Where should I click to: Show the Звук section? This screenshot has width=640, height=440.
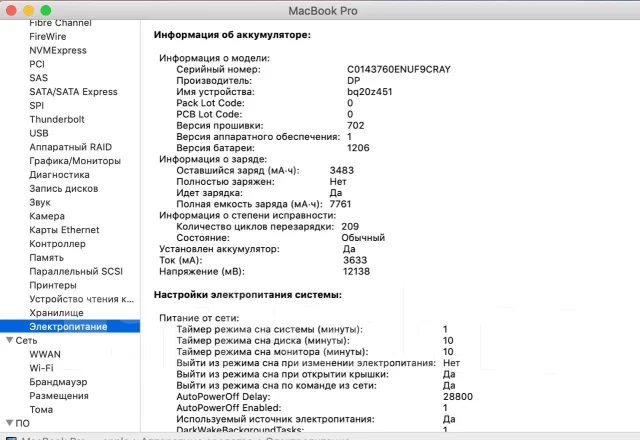click(x=40, y=202)
